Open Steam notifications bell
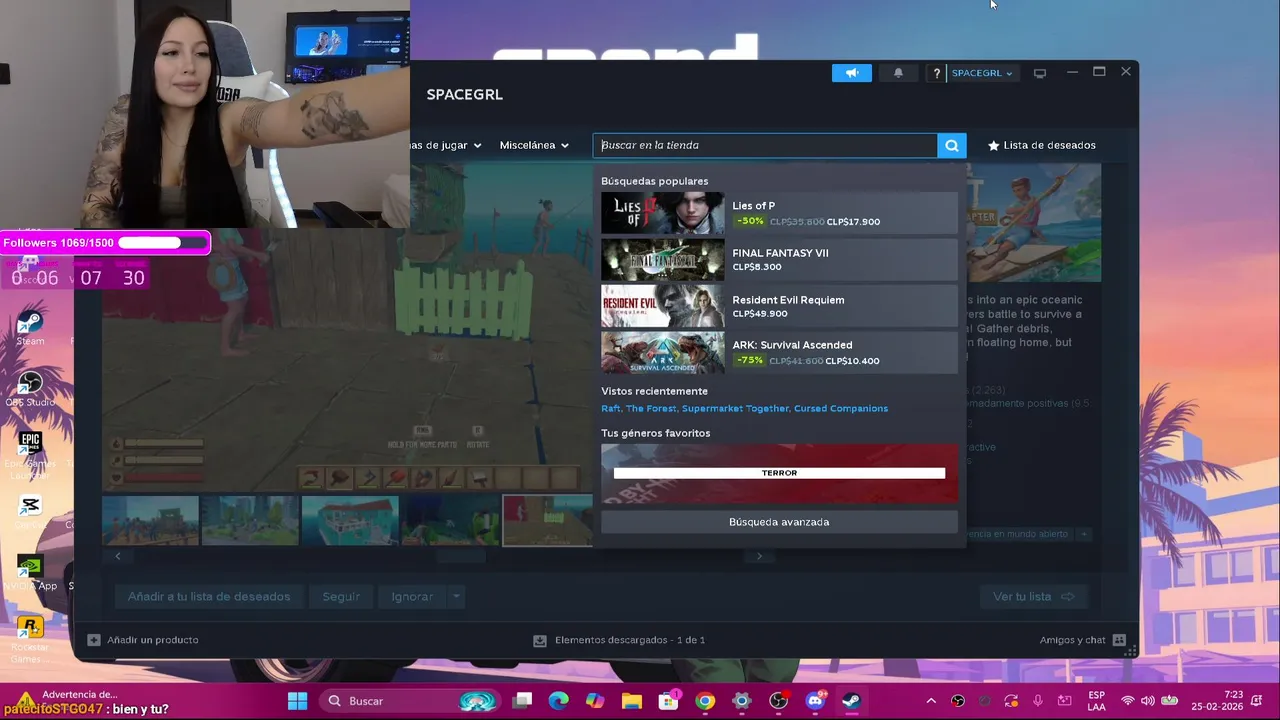The image size is (1280, 720). 898,73
